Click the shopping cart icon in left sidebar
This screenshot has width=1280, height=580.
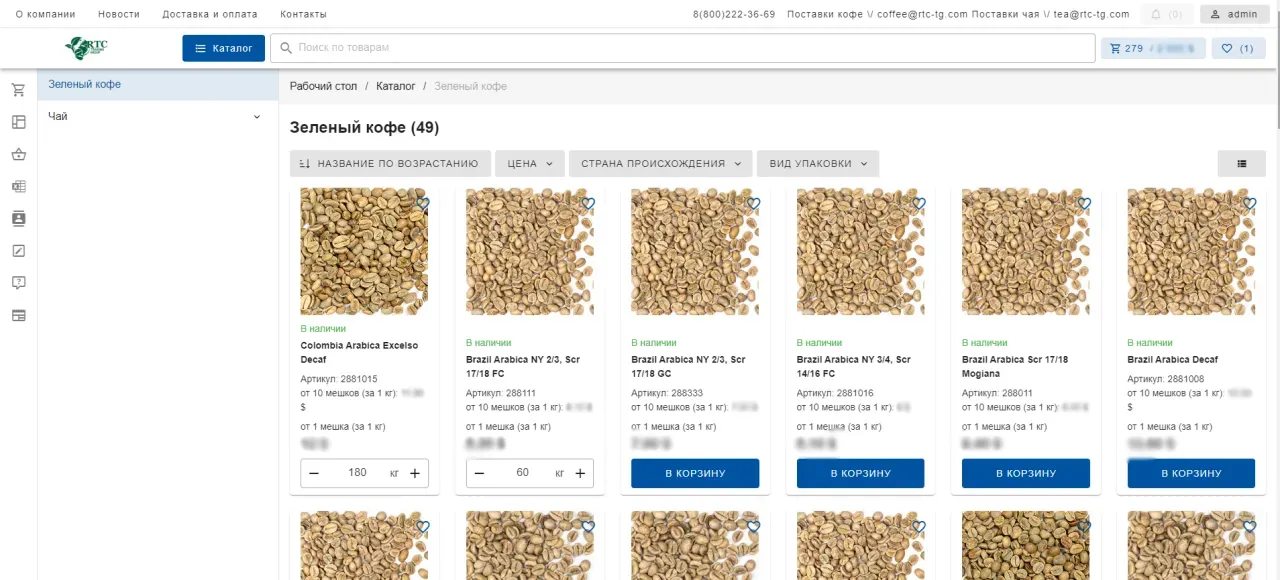18,90
